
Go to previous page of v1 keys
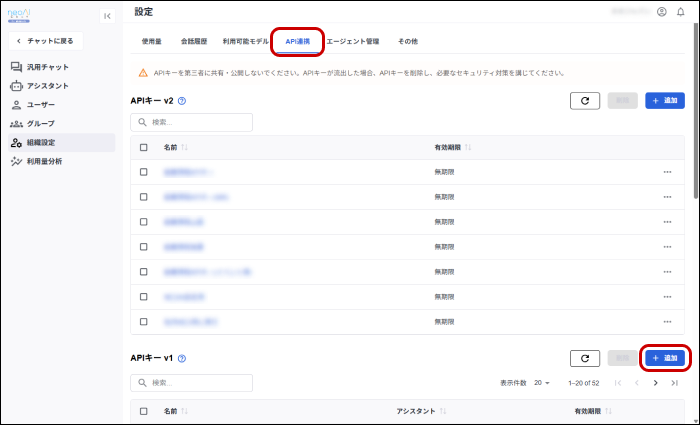click(637, 383)
